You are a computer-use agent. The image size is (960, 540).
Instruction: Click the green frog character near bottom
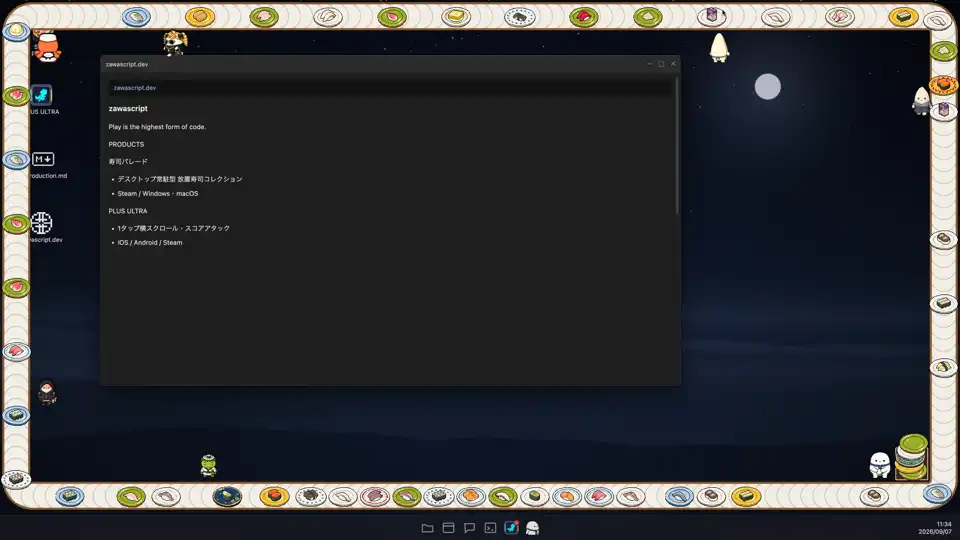point(209,467)
